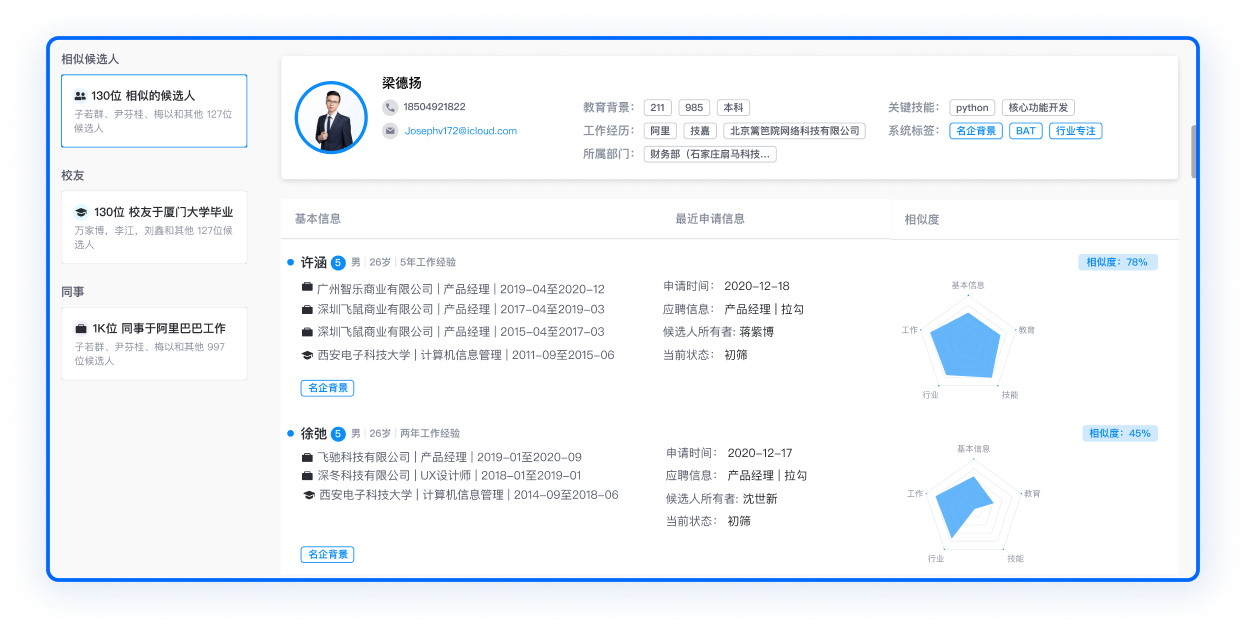This screenshot has height=632, width=1240.
Task: Switch to the 基本信息 column tab
Action: click(x=317, y=219)
